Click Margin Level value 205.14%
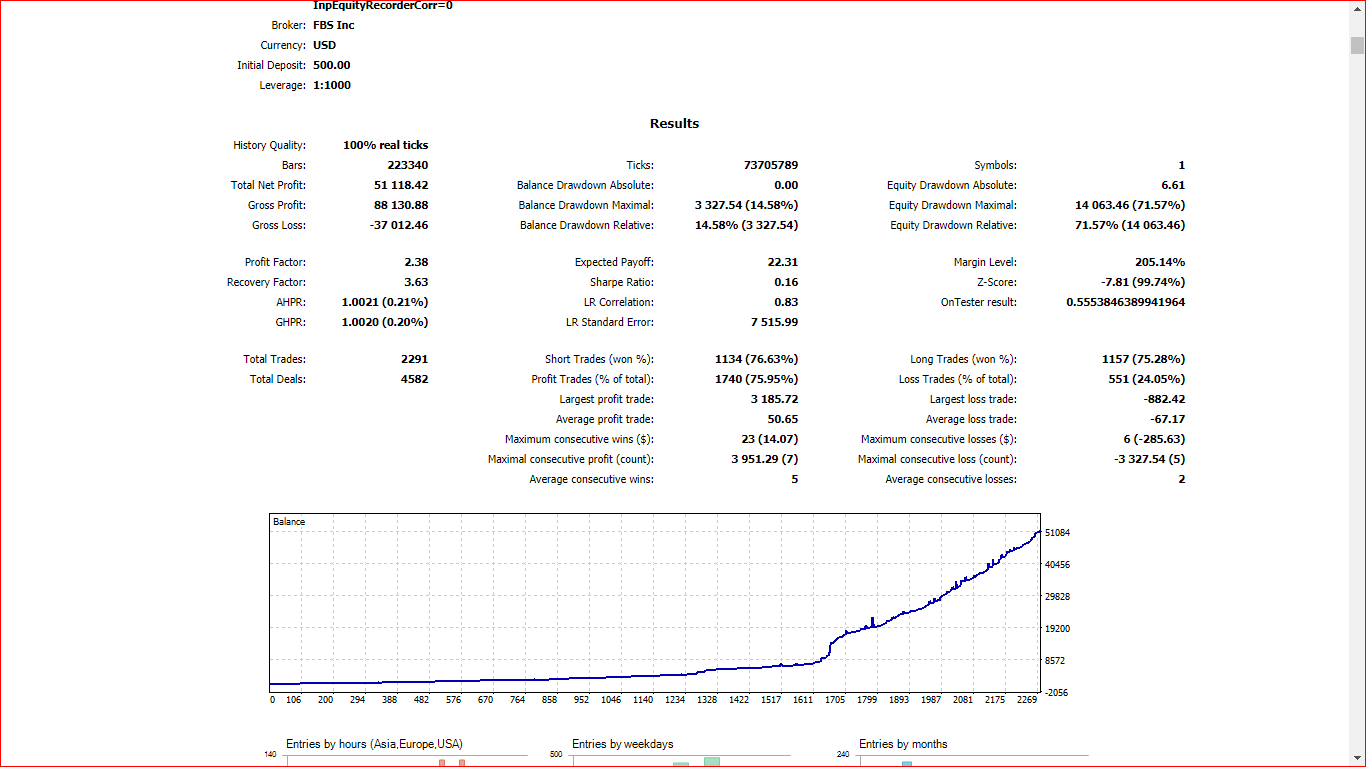The height and width of the screenshot is (767, 1366). click(1162, 262)
